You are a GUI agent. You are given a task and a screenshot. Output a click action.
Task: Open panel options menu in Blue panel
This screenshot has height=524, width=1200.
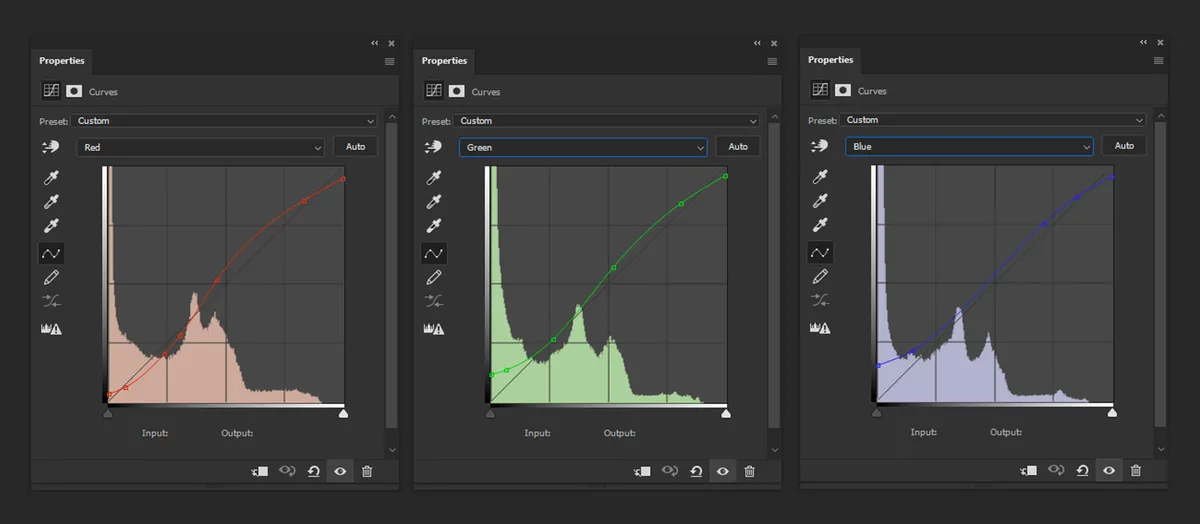[x=1159, y=61]
